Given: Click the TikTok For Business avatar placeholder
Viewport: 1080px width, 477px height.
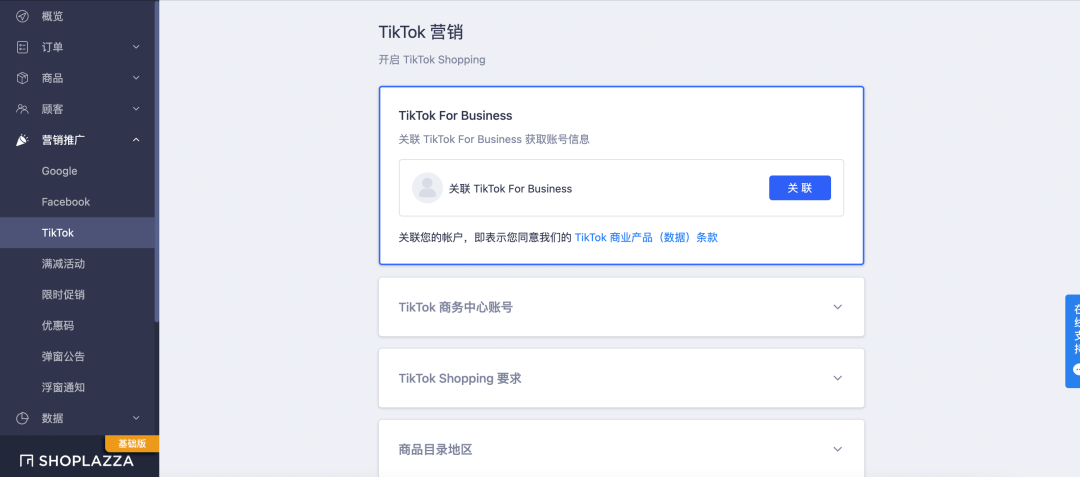Looking at the screenshot, I should click(427, 188).
